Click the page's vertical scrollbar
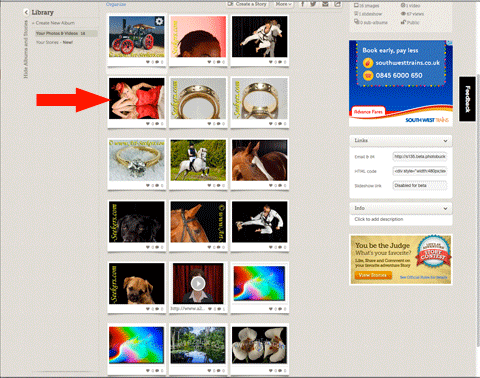 coord(478,210)
